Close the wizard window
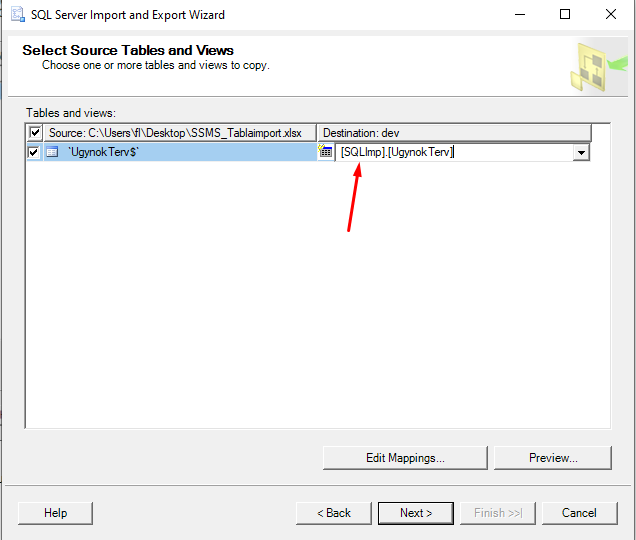 pyautogui.click(x=611, y=14)
